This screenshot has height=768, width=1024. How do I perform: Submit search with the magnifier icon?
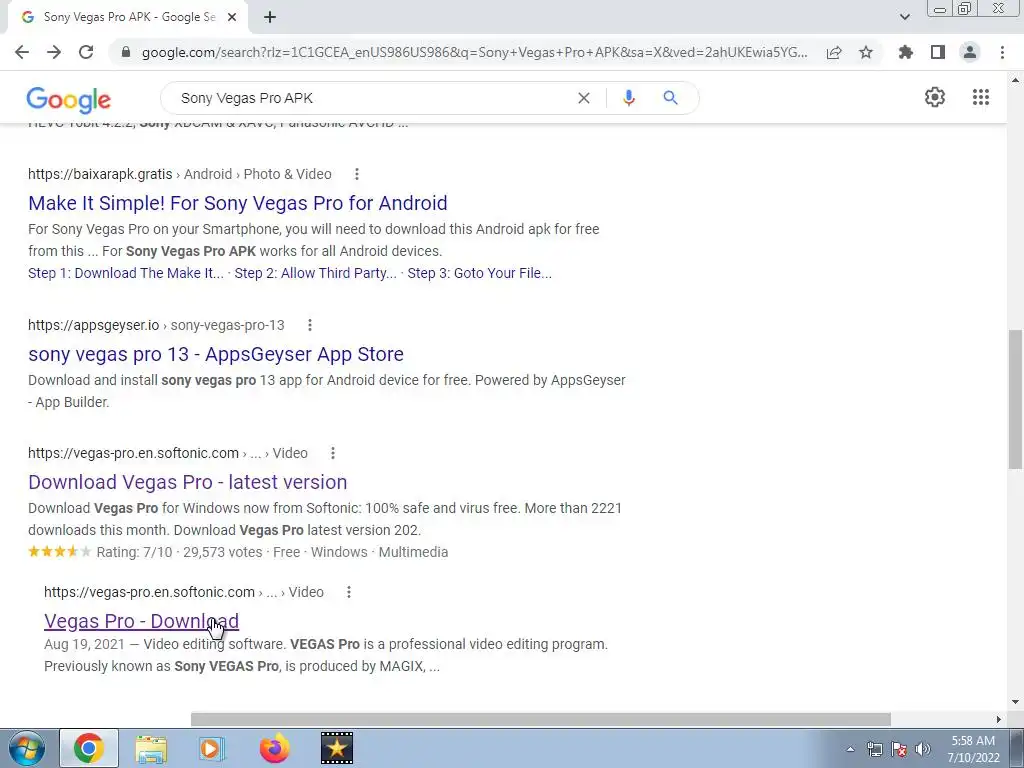point(670,98)
